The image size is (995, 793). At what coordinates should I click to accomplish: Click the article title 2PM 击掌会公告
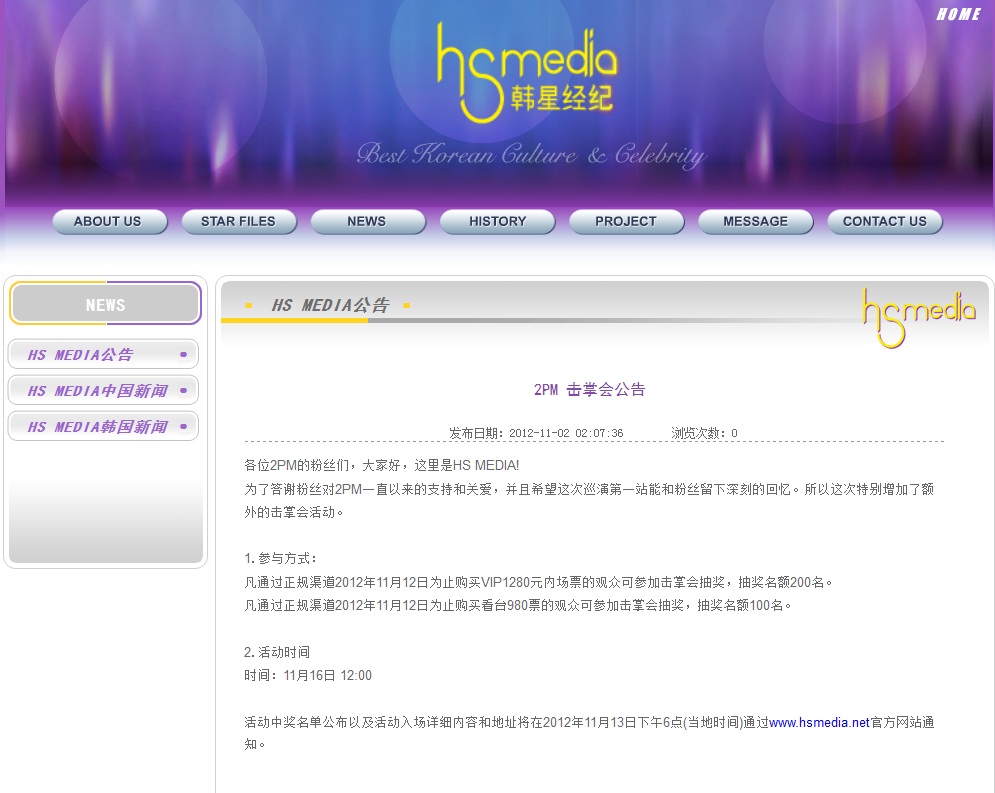click(590, 390)
